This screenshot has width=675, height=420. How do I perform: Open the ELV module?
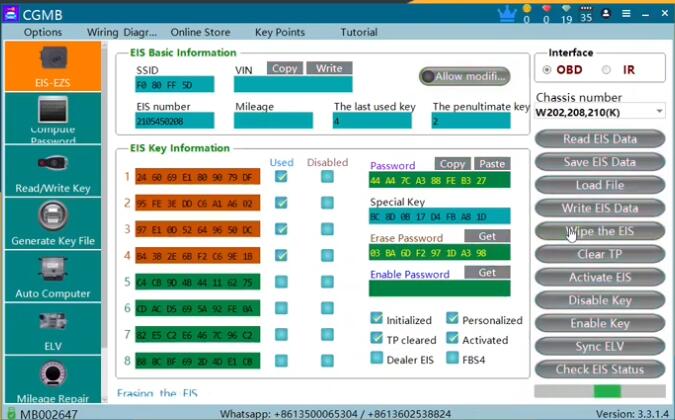coord(50,330)
